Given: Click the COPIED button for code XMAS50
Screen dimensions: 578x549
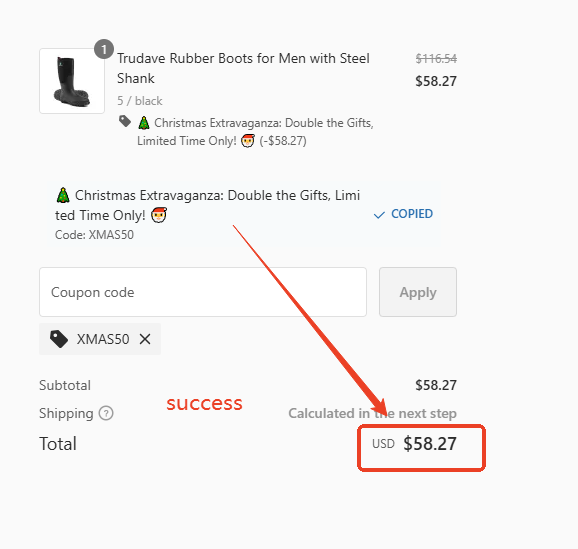Looking at the screenshot, I should click(x=403, y=214).
